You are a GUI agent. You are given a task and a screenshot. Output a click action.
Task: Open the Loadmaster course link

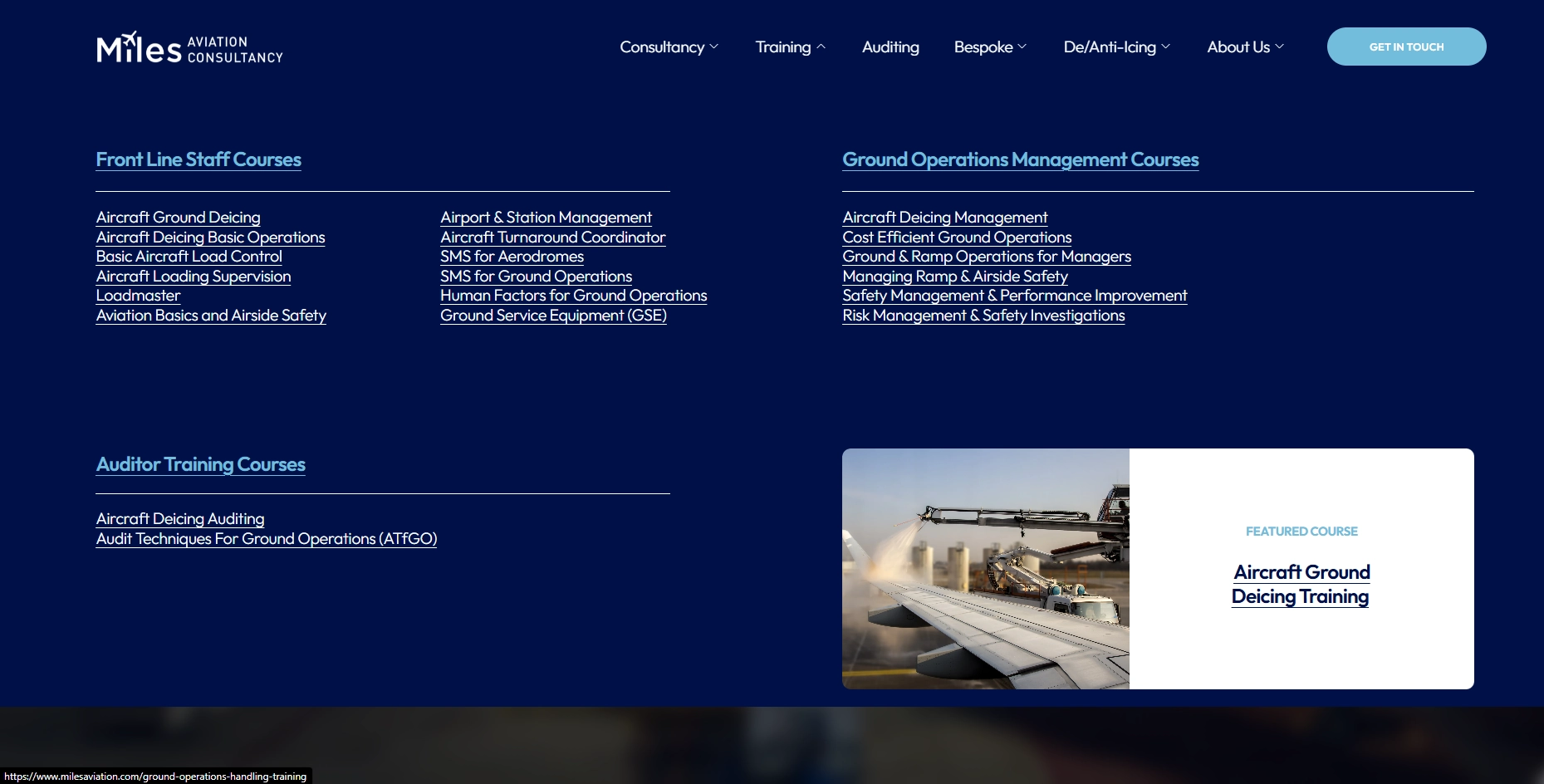(138, 296)
